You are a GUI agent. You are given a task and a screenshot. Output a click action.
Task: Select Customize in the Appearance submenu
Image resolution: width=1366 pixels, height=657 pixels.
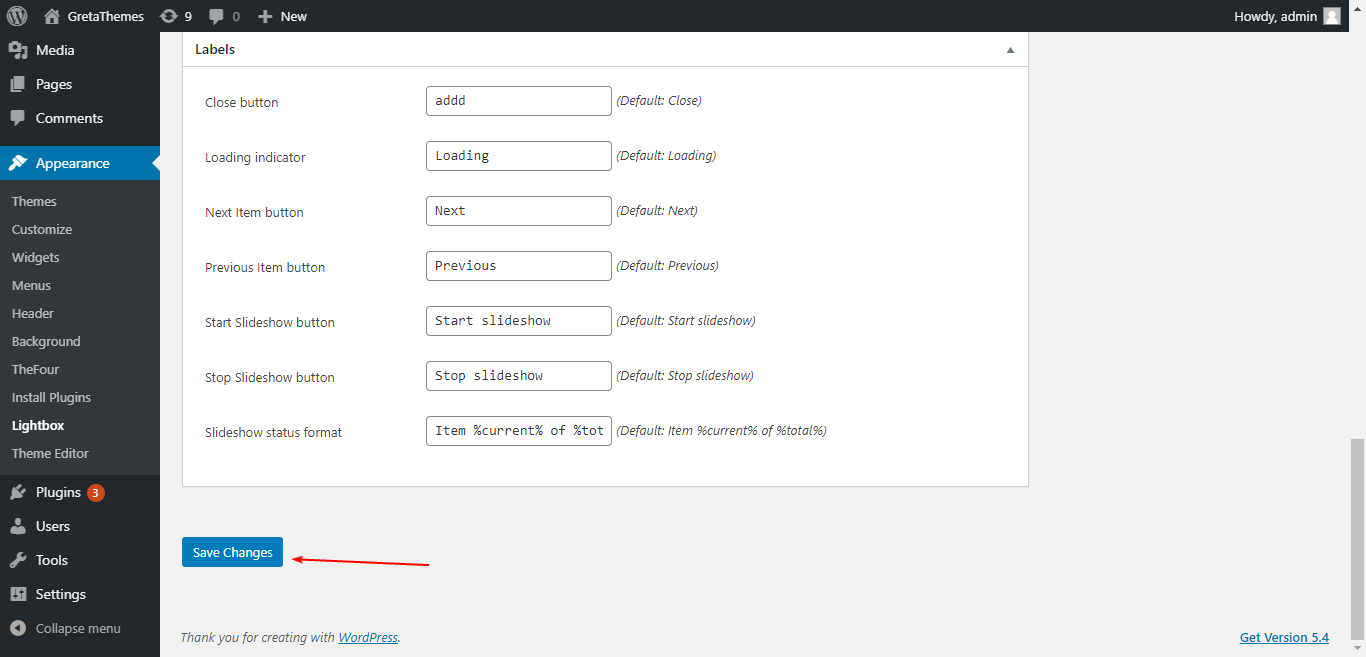coord(41,229)
